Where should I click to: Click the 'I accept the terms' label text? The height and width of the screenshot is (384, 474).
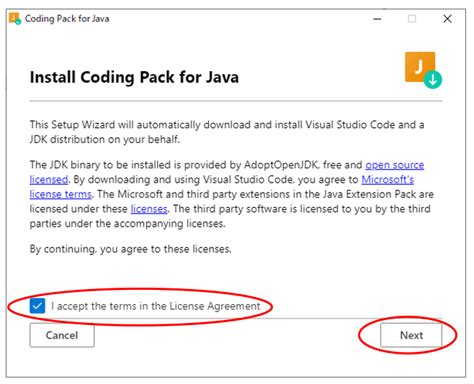(156, 306)
